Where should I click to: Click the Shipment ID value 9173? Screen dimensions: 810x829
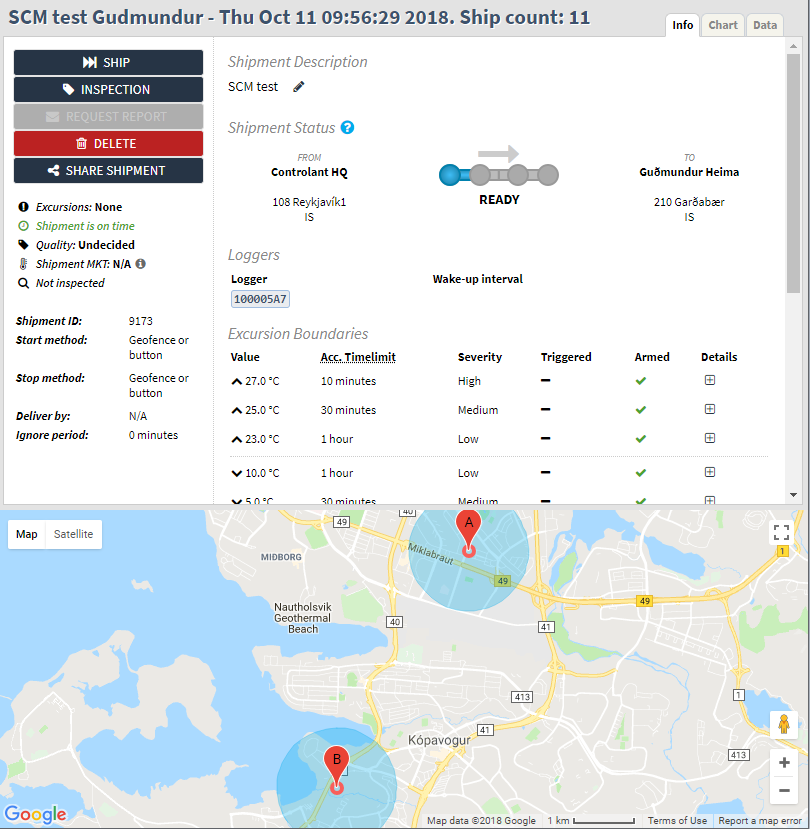pyautogui.click(x=141, y=321)
